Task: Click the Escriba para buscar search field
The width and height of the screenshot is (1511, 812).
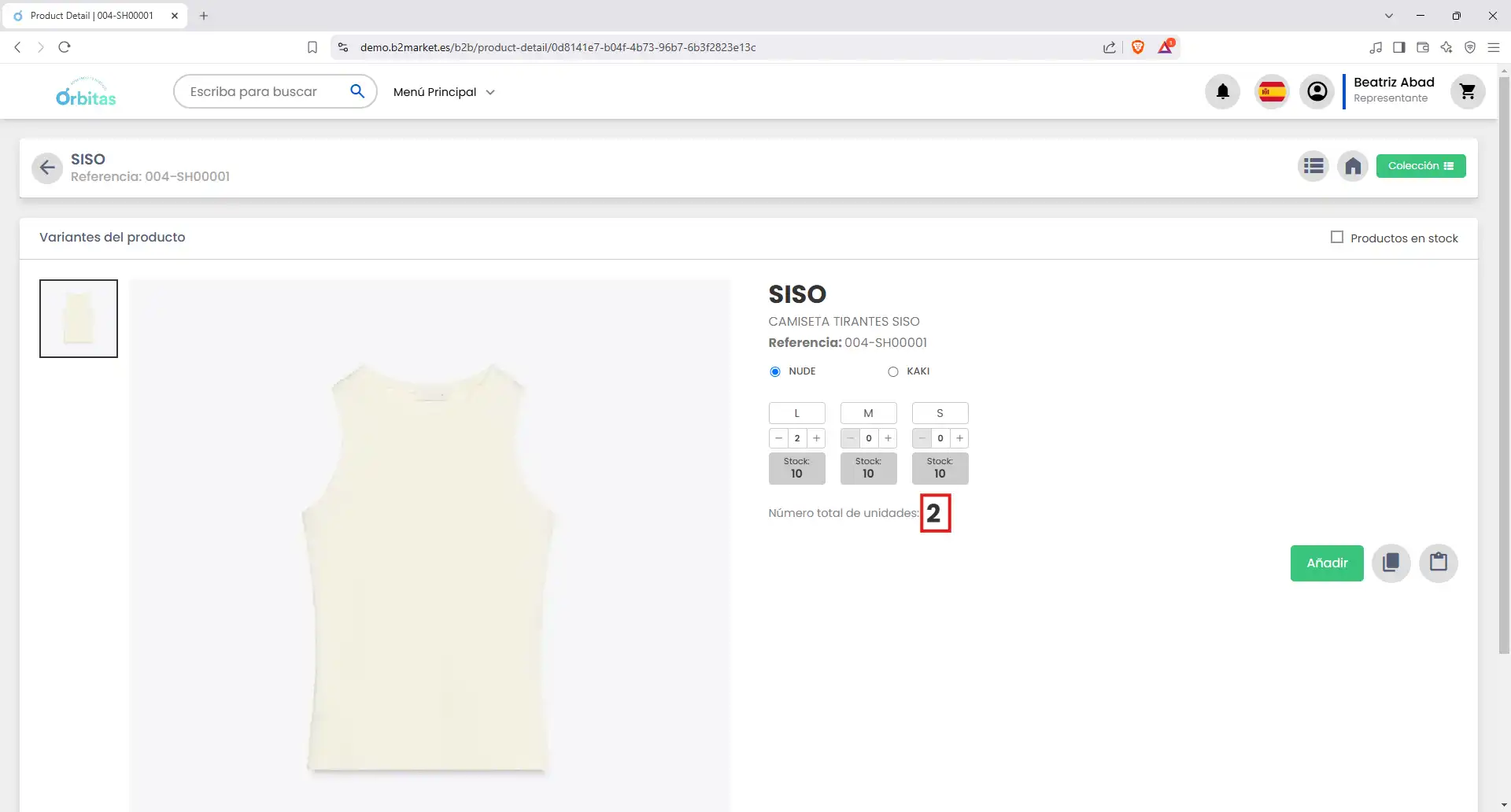Action: (264, 92)
